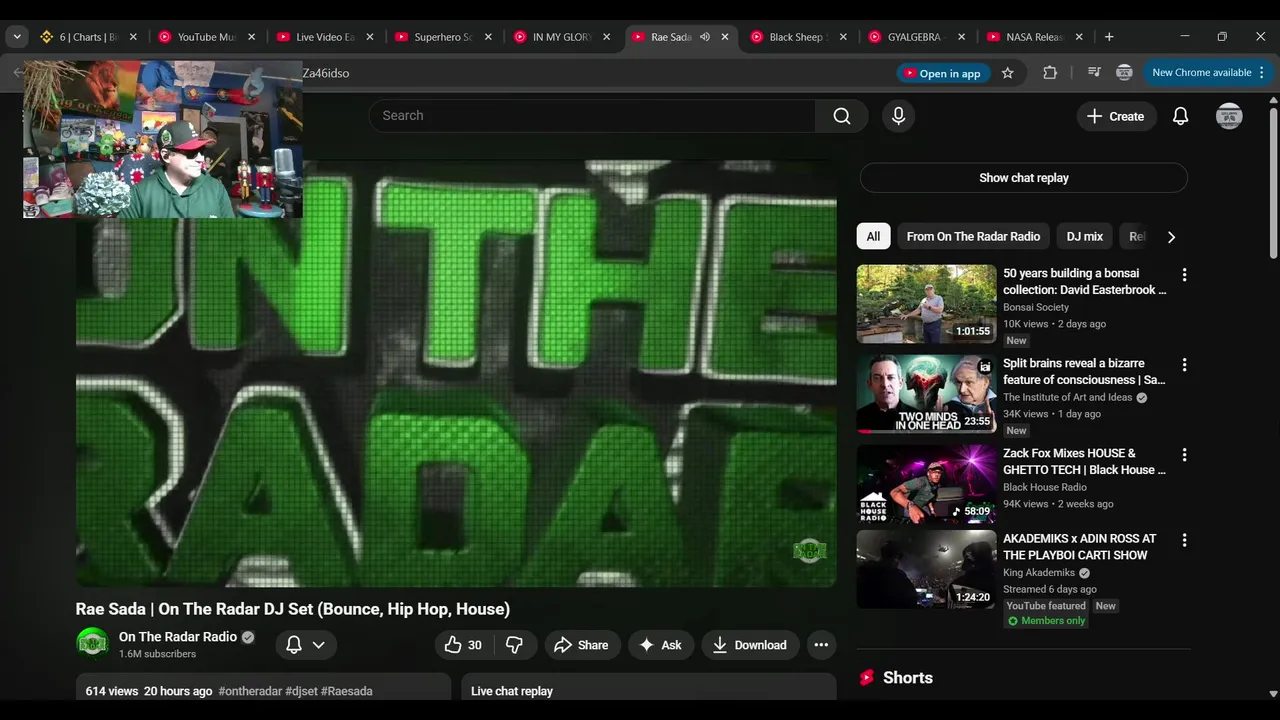
Task: Open Chrome update menu three dots
Action: (1261, 73)
